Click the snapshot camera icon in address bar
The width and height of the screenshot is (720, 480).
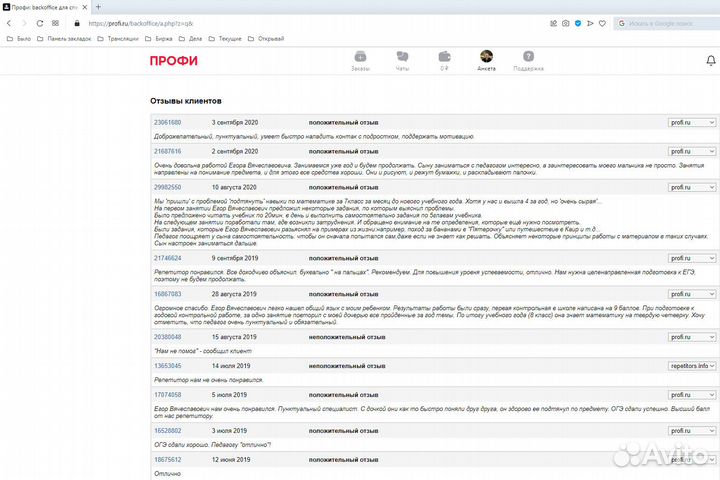[566, 23]
